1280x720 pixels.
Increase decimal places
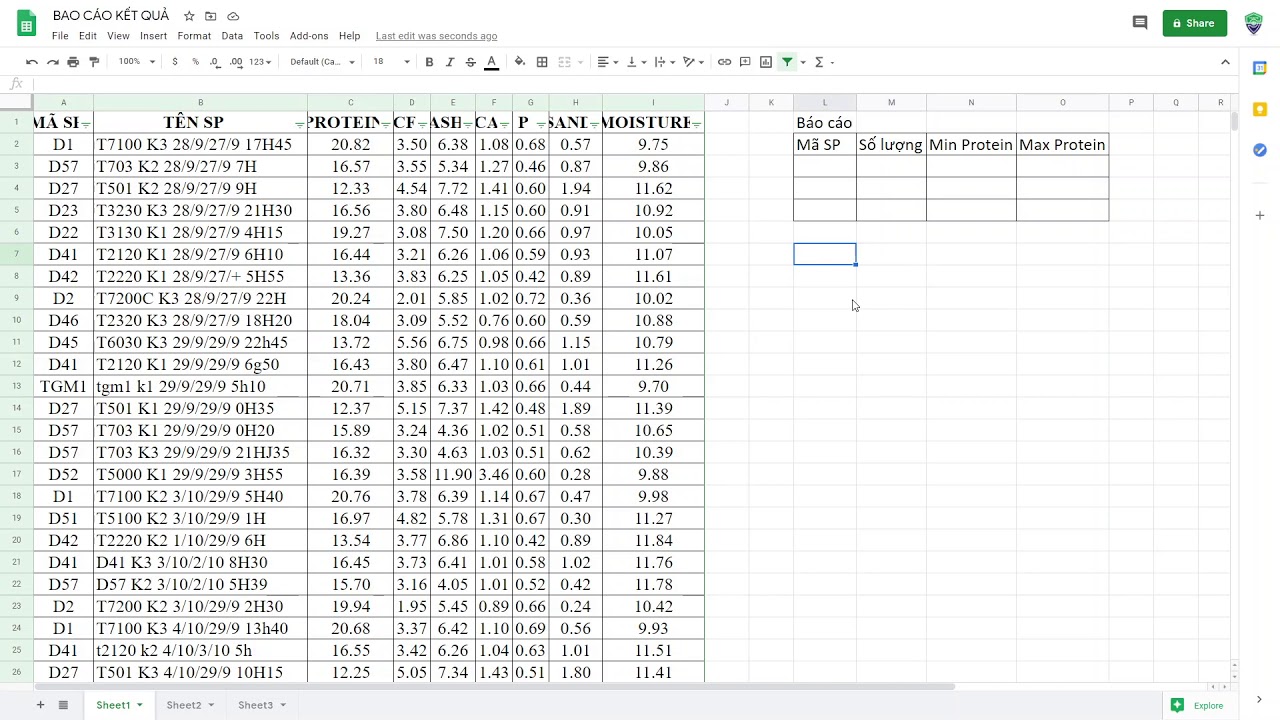click(x=236, y=62)
